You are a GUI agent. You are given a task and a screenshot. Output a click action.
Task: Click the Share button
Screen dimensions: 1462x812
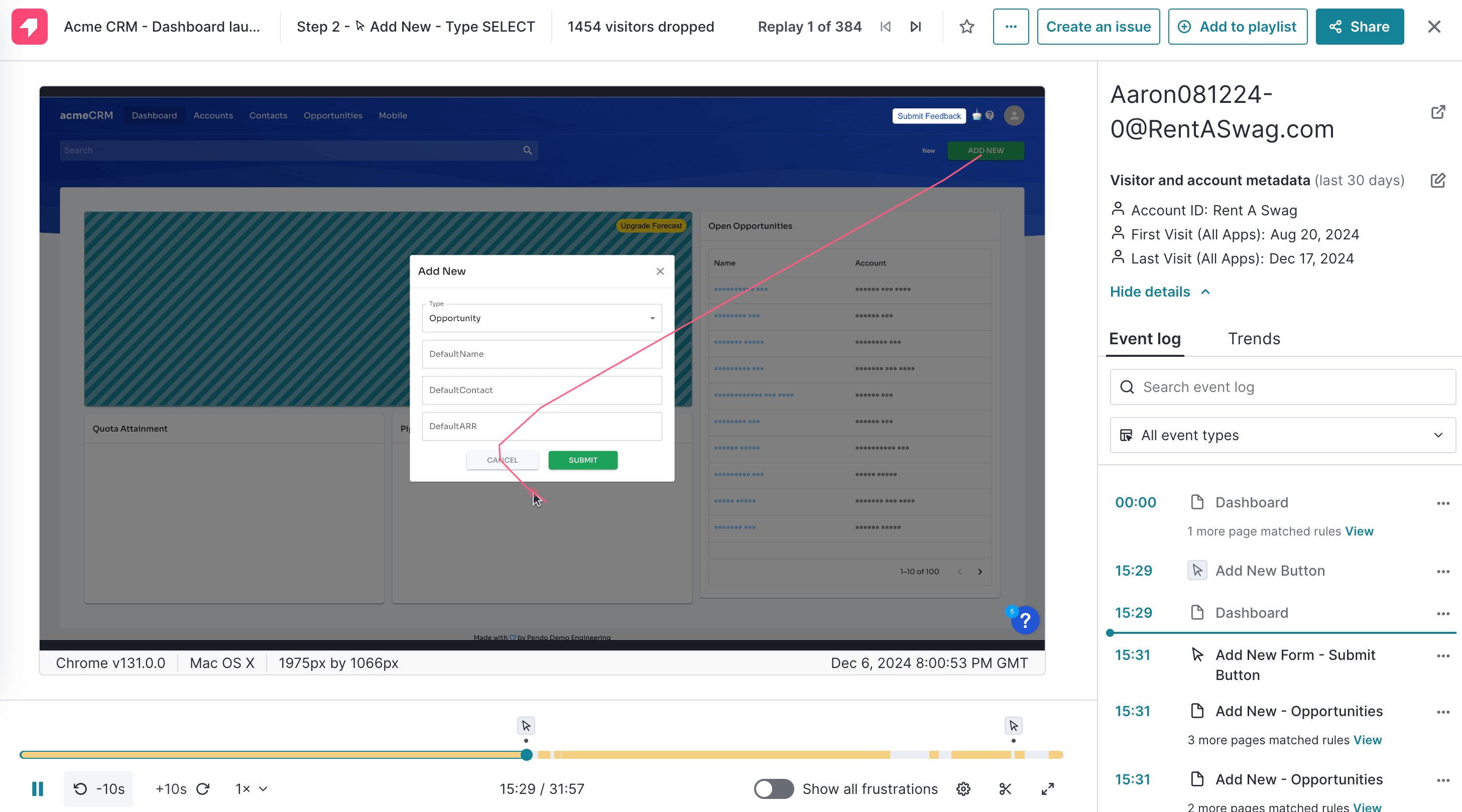pos(1359,27)
